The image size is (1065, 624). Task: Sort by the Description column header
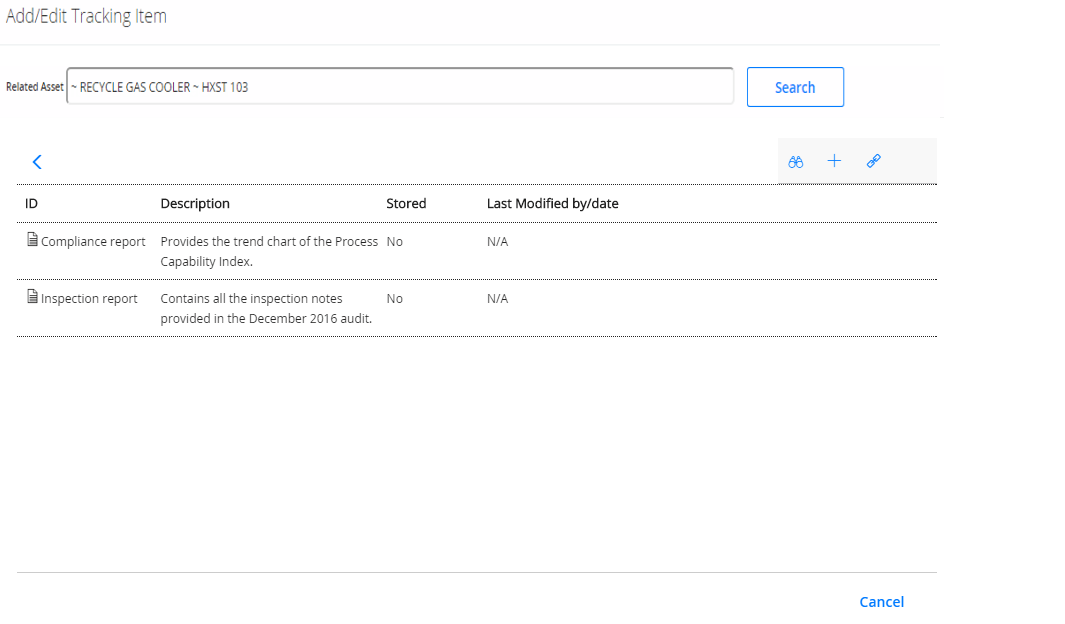(x=195, y=203)
